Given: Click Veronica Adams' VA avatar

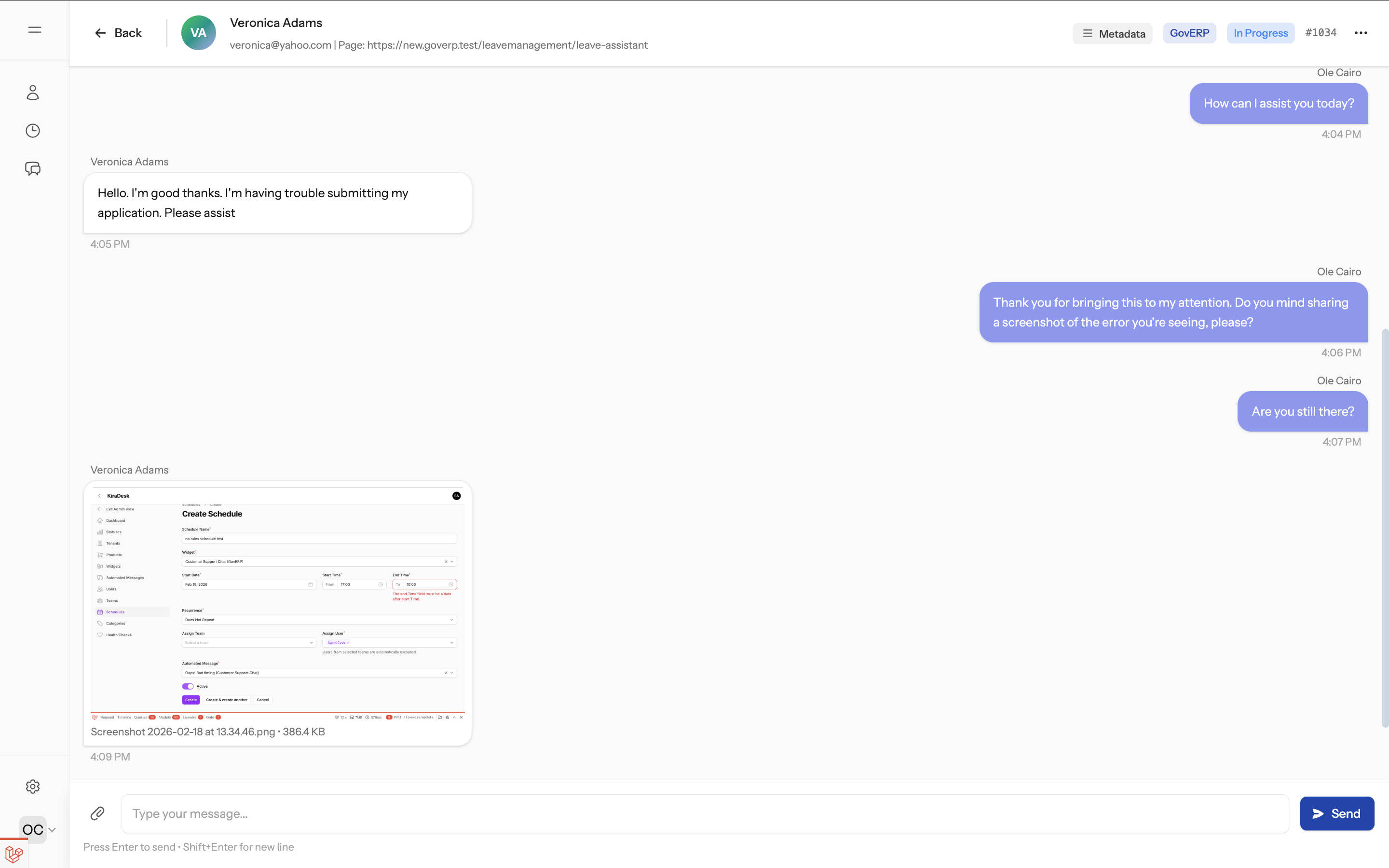Looking at the screenshot, I should pyautogui.click(x=198, y=32).
